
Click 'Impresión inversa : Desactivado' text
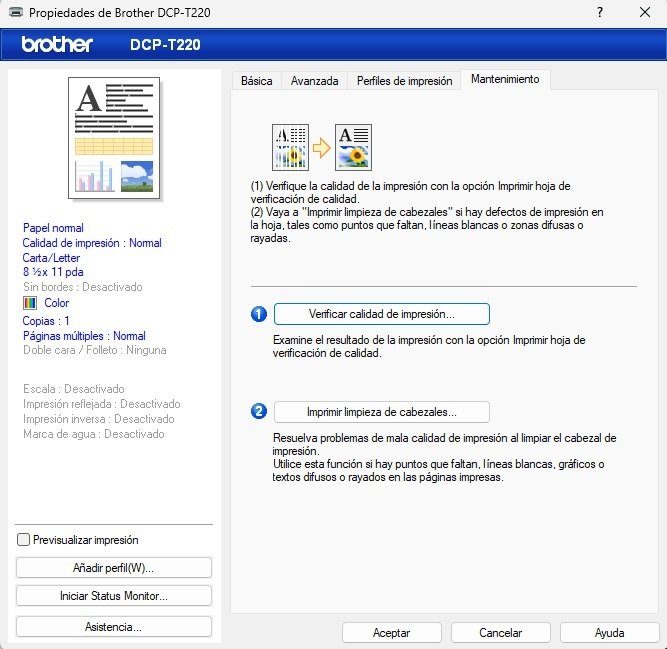click(99, 419)
